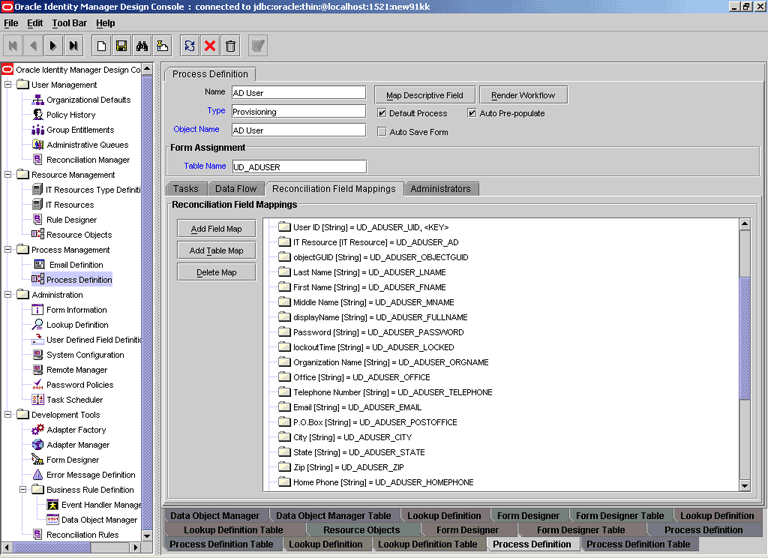This screenshot has height=558, width=768.
Task: Click Delete Map button
Action: pyautogui.click(x=216, y=272)
